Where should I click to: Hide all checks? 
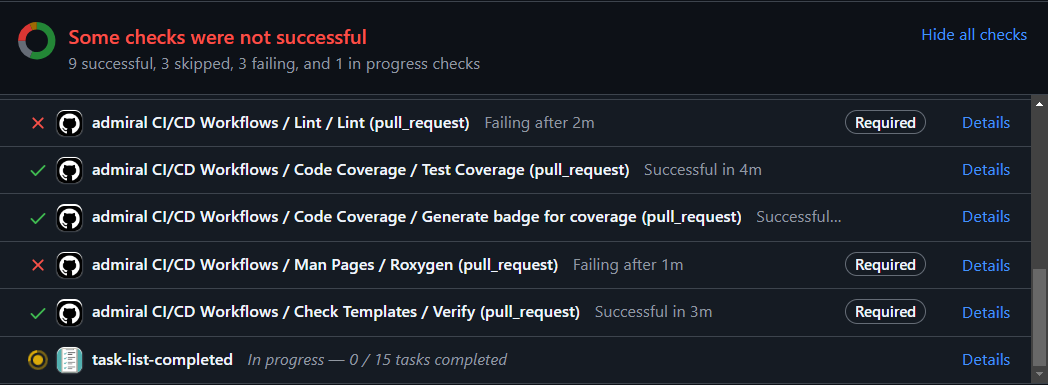[x=974, y=35]
